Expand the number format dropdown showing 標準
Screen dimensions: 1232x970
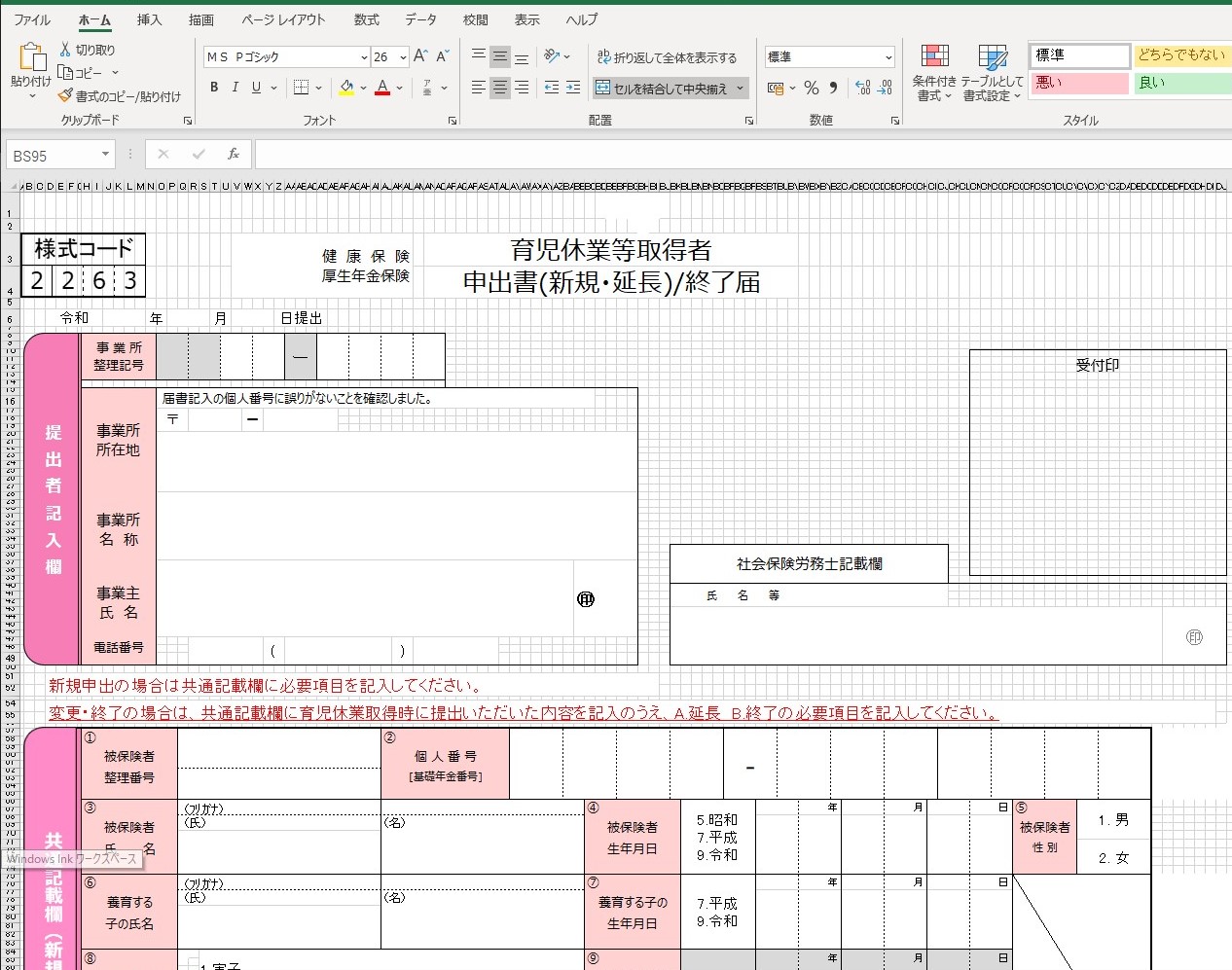tap(888, 57)
